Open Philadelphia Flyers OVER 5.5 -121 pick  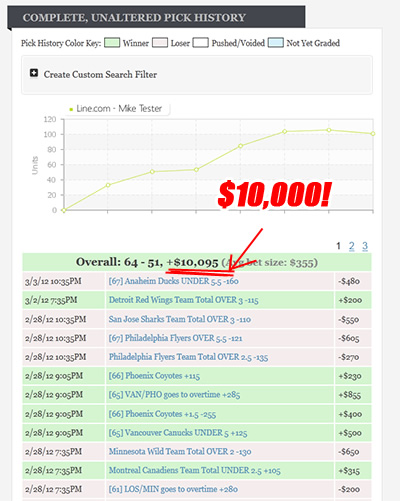[x=175, y=338]
